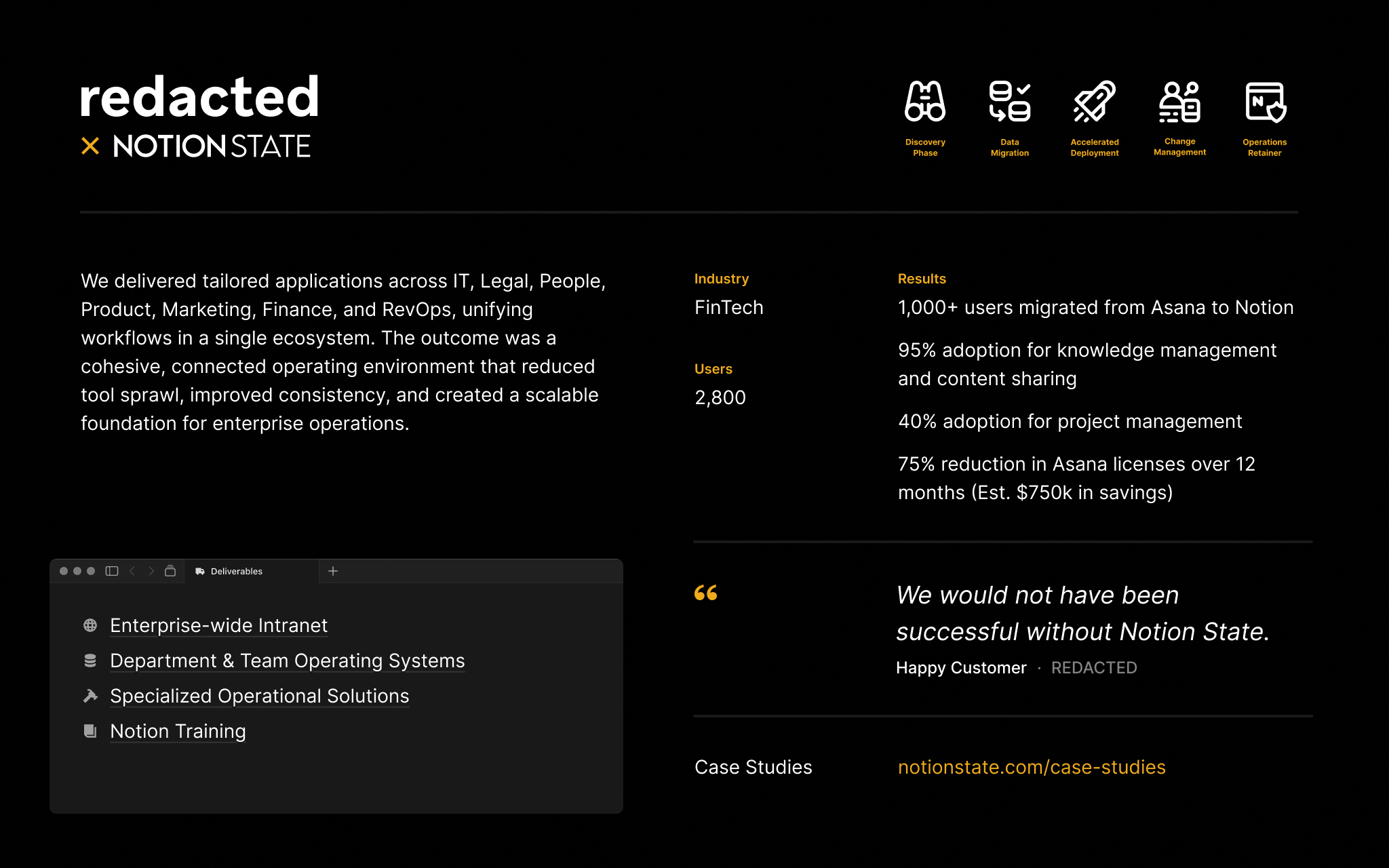Select the Accelerated Deployment rocket icon

(x=1094, y=102)
